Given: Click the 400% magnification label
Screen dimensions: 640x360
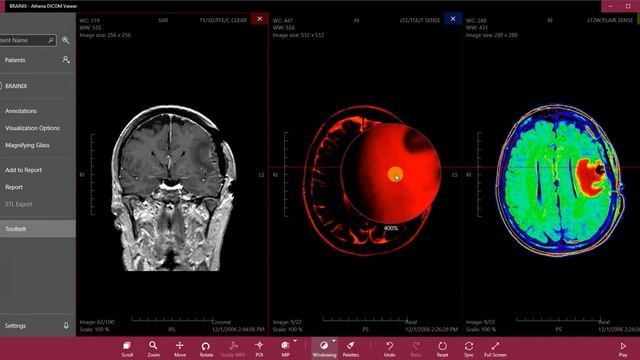Looking at the screenshot, I should (391, 228).
